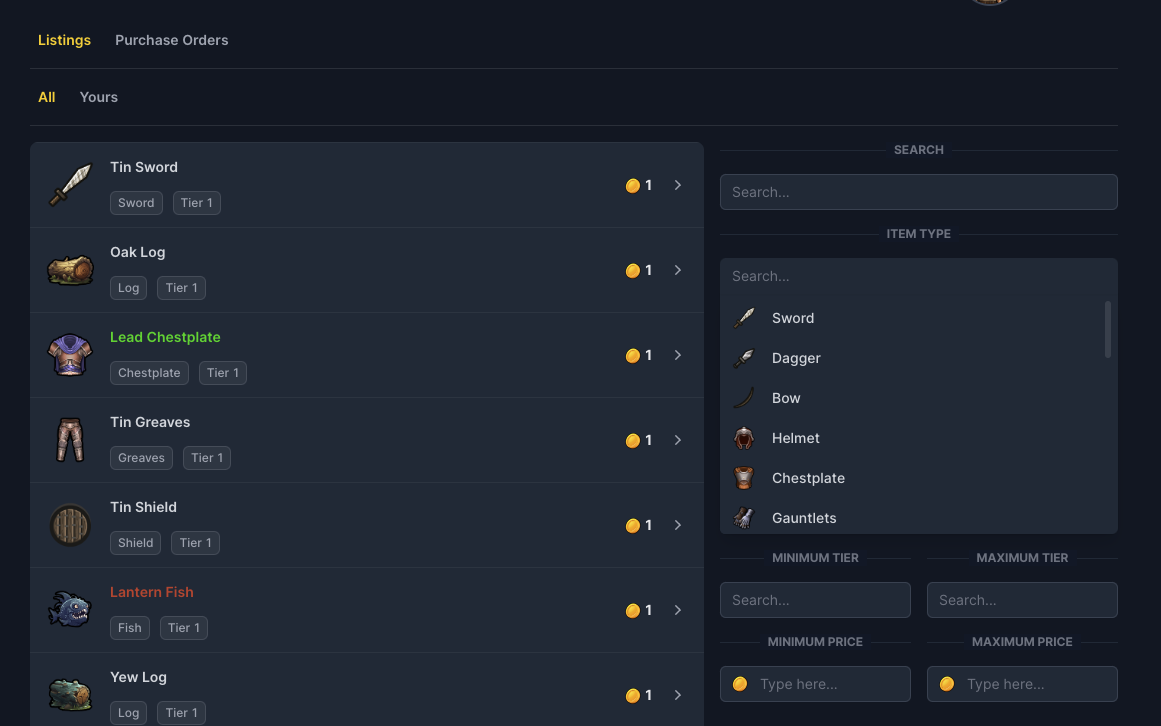Select the Dagger icon in item types

744,358
